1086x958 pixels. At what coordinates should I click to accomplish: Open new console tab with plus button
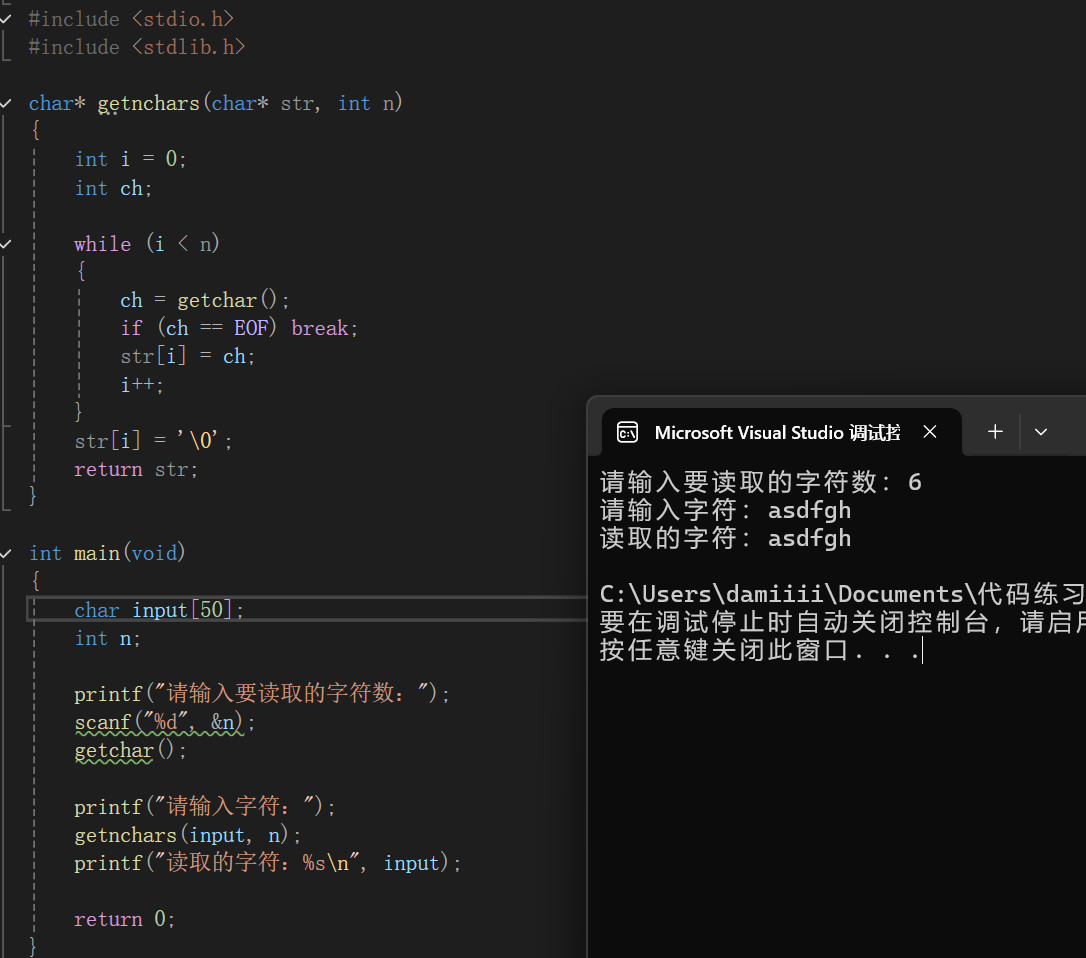pyautogui.click(x=995, y=432)
